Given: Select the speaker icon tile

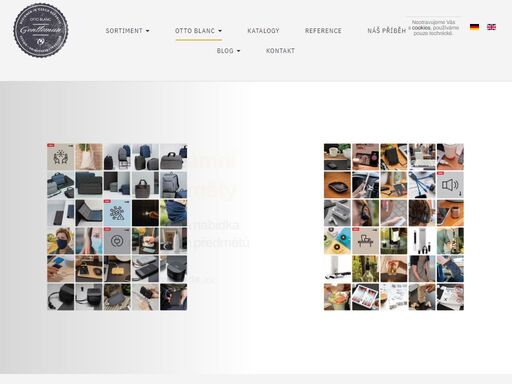Looking at the screenshot, I should pos(450,185).
